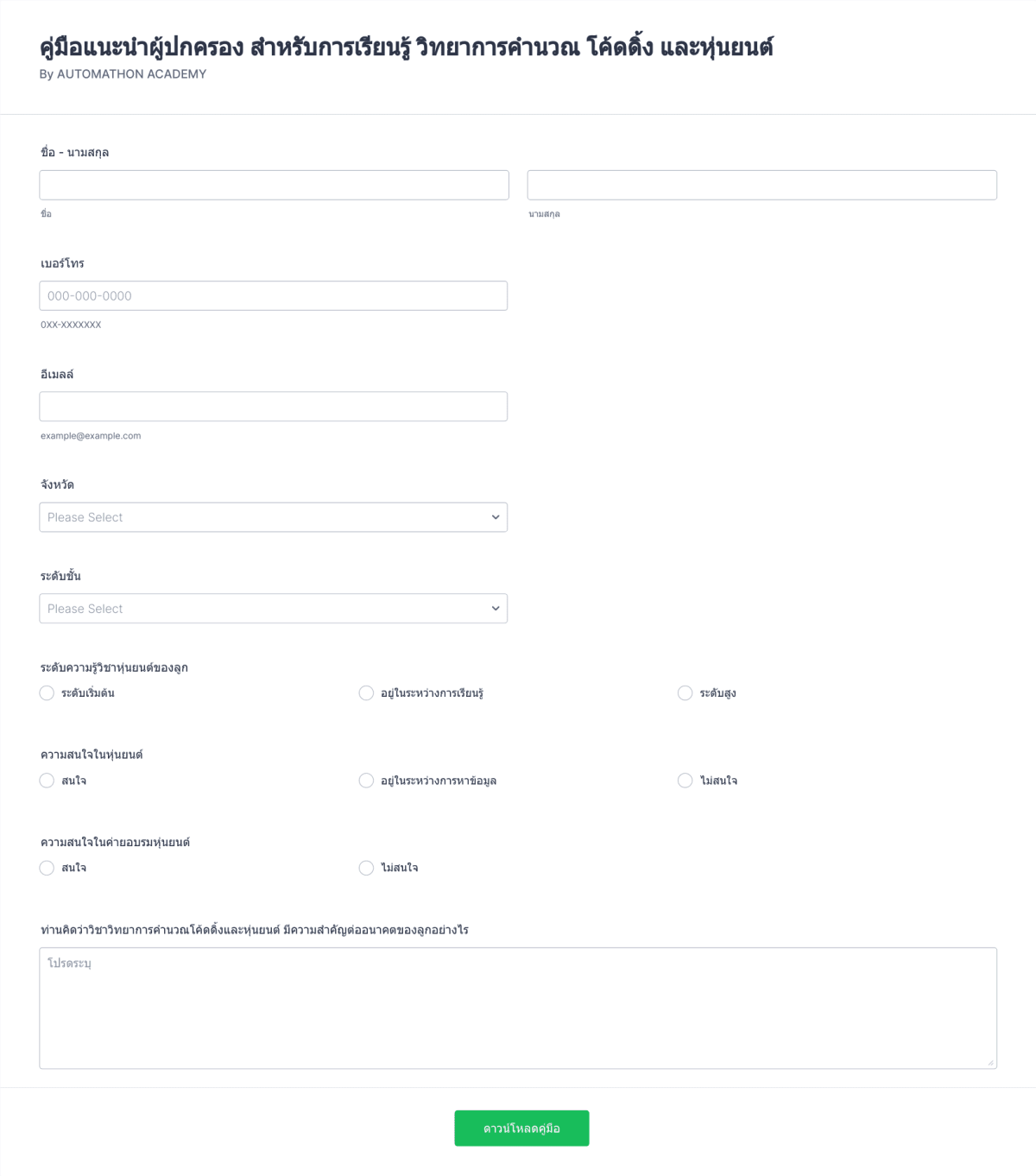Click the AUTOMATHON ACADEMY byline text
Image resolution: width=1036 pixels, height=1176 pixels.
122,75
